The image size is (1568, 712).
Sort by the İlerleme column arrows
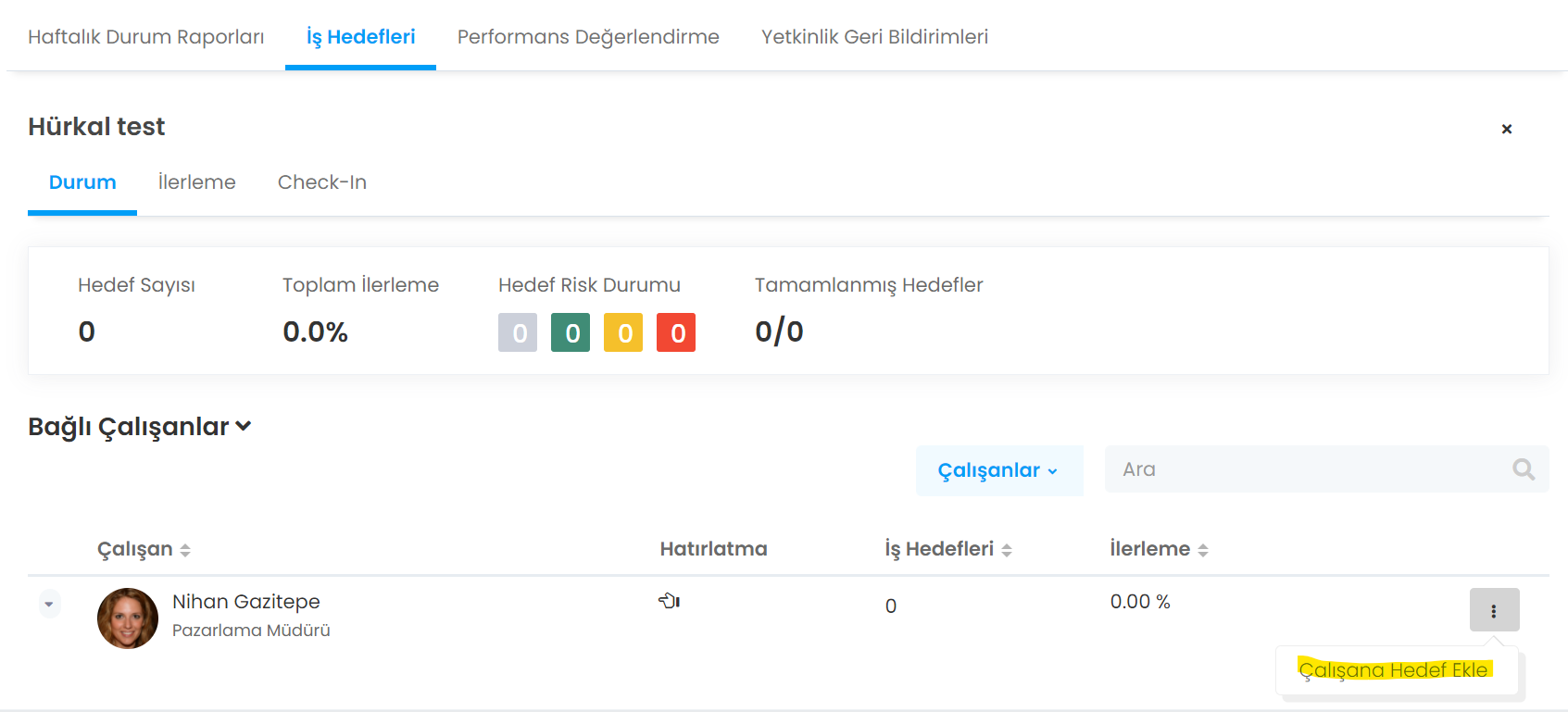[x=1203, y=550]
